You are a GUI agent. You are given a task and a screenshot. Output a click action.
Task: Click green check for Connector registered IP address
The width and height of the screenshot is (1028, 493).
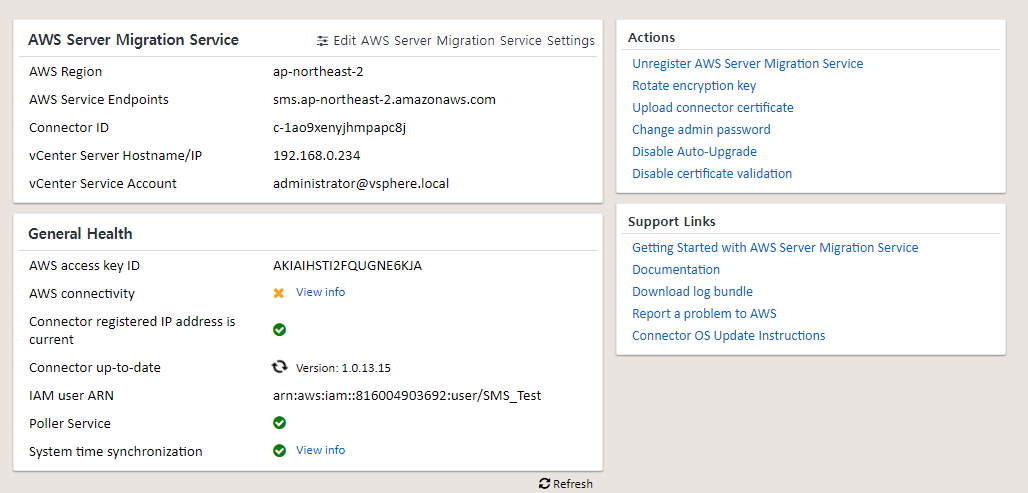279,329
